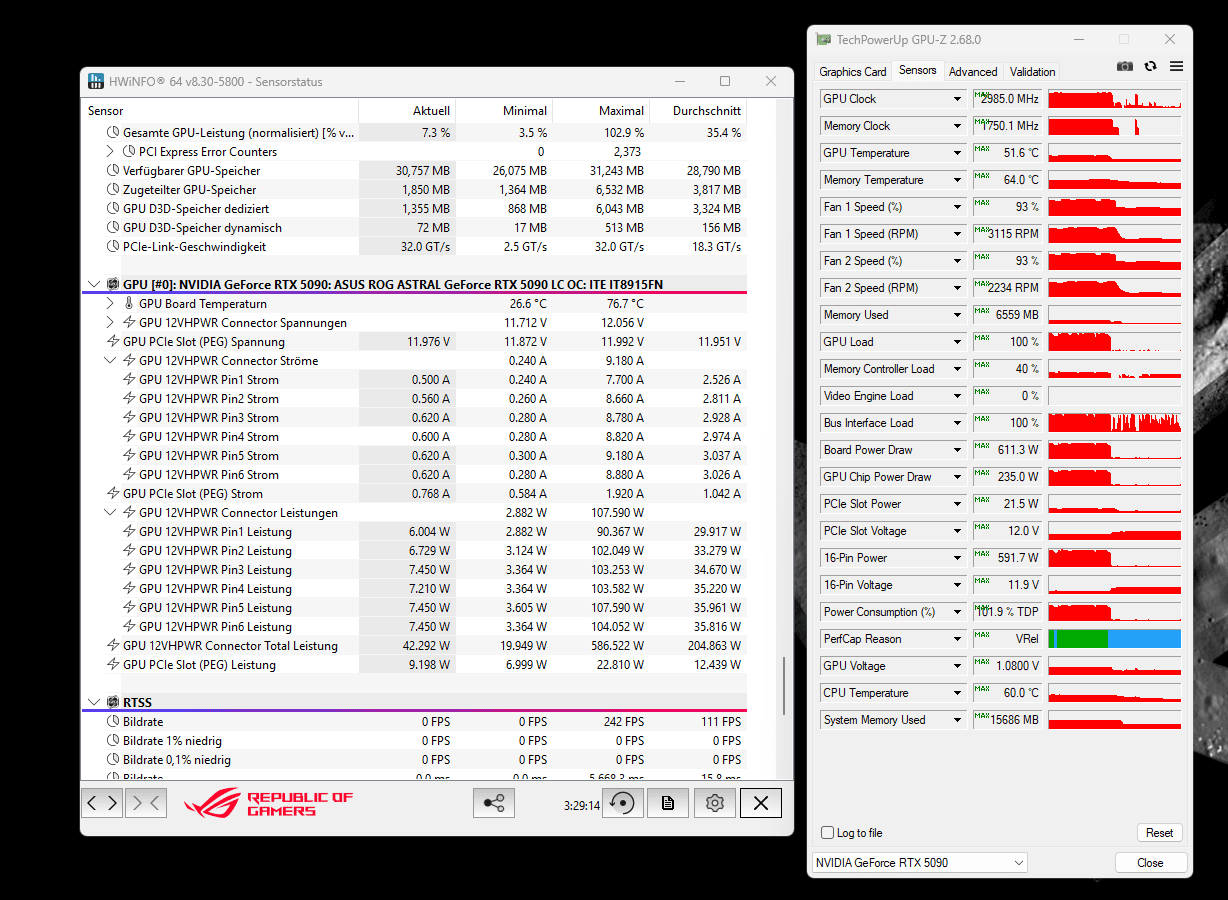This screenshot has height=900, width=1228.
Task: Click thermometer icon of GPU Board Temperaturn
Action: pos(129,304)
